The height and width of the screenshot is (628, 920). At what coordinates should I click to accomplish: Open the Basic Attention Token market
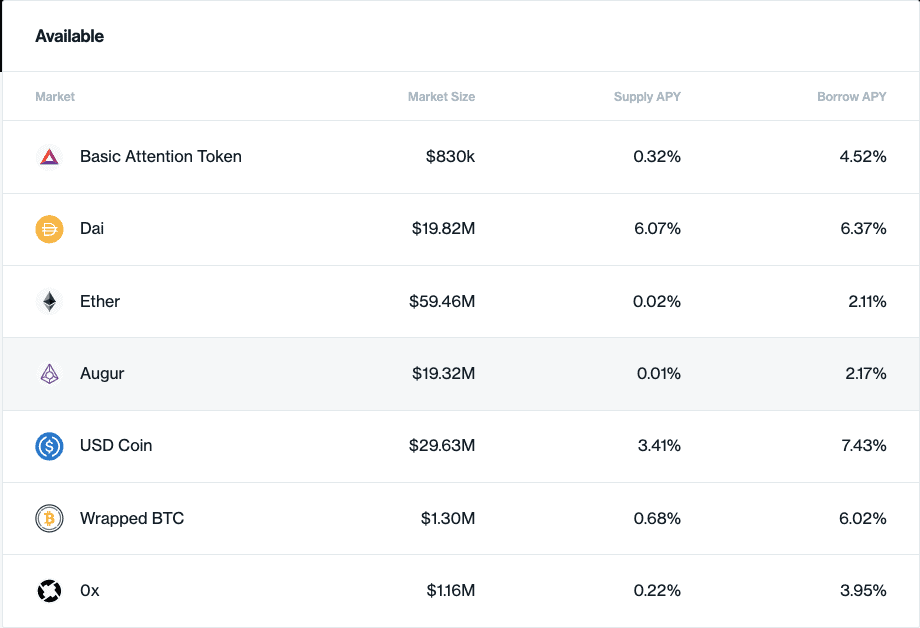461,157
